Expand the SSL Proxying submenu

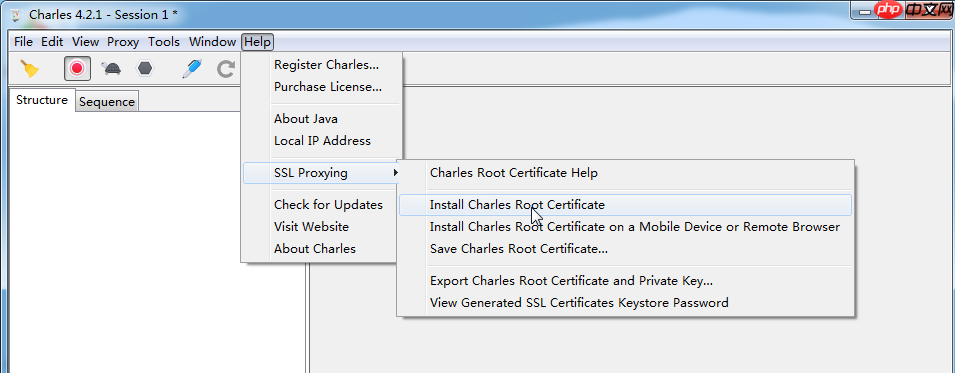[322, 173]
